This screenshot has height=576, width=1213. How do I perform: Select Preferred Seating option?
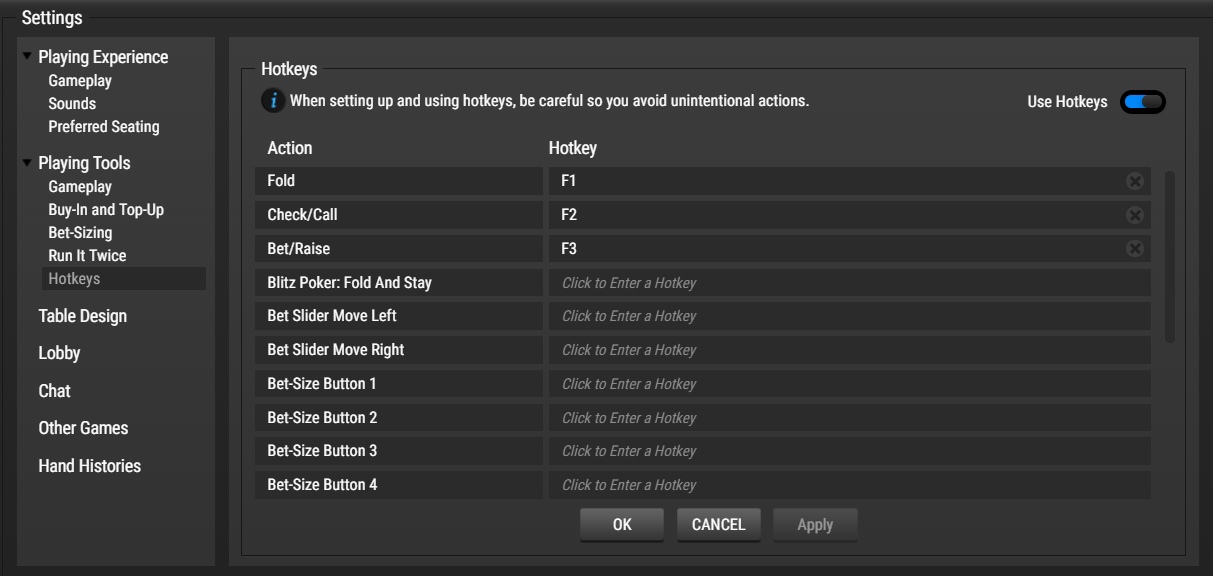103,127
